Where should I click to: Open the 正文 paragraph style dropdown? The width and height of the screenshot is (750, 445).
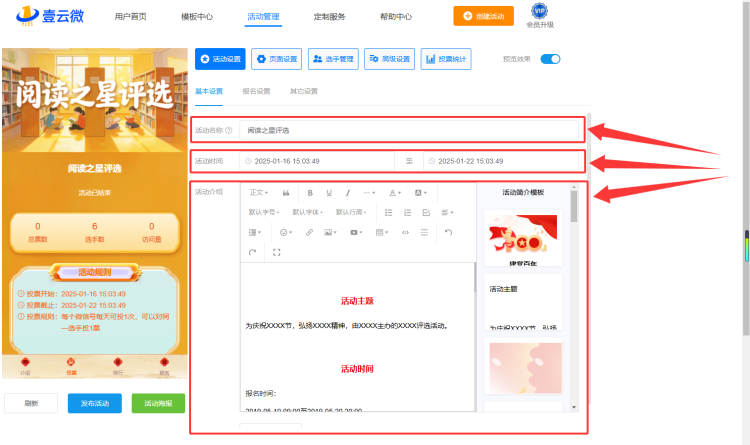pyautogui.click(x=259, y=193)
